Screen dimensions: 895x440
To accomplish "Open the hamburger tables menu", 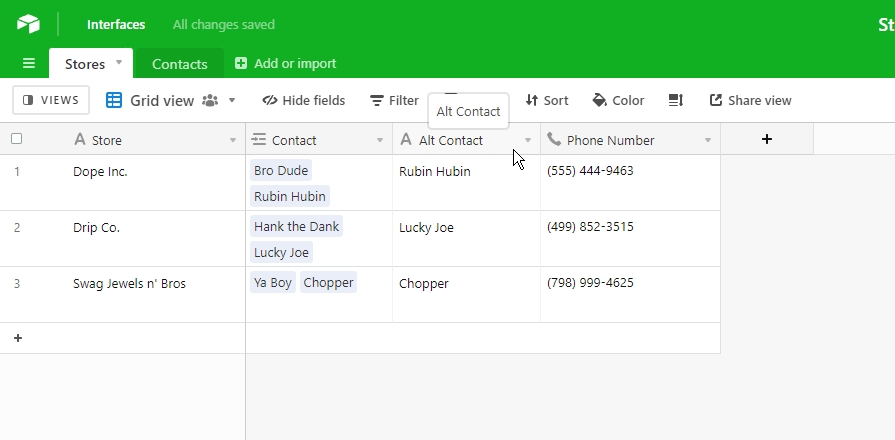I will coord(29,63).
